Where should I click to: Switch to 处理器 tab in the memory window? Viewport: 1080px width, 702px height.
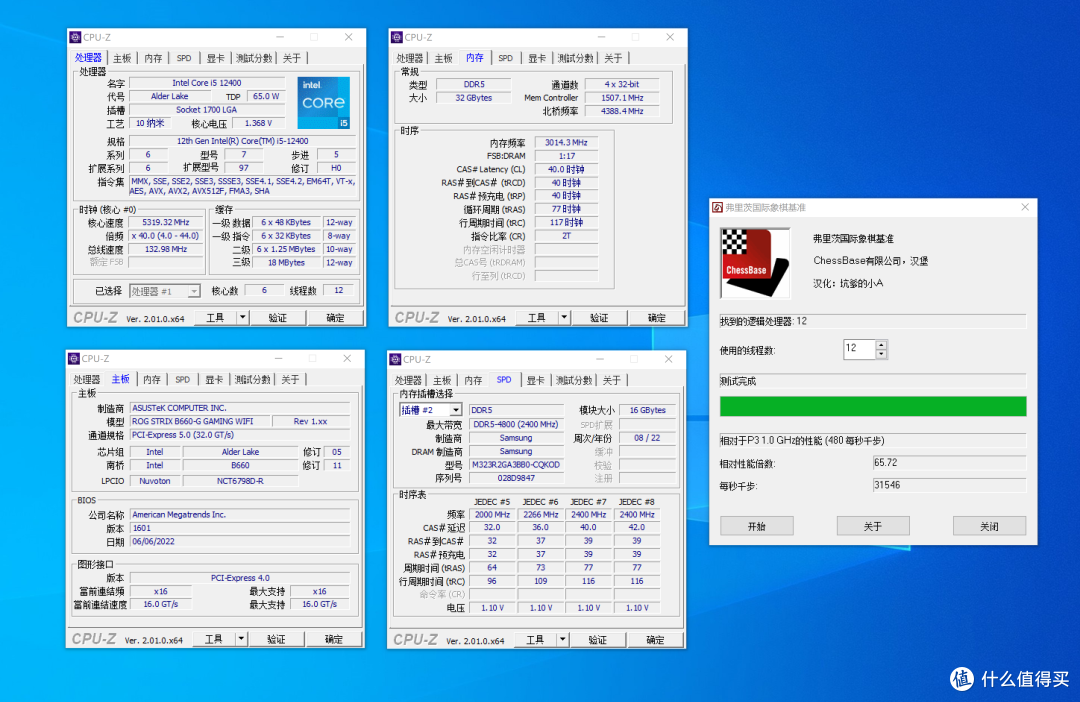click(x=410, y=59)
